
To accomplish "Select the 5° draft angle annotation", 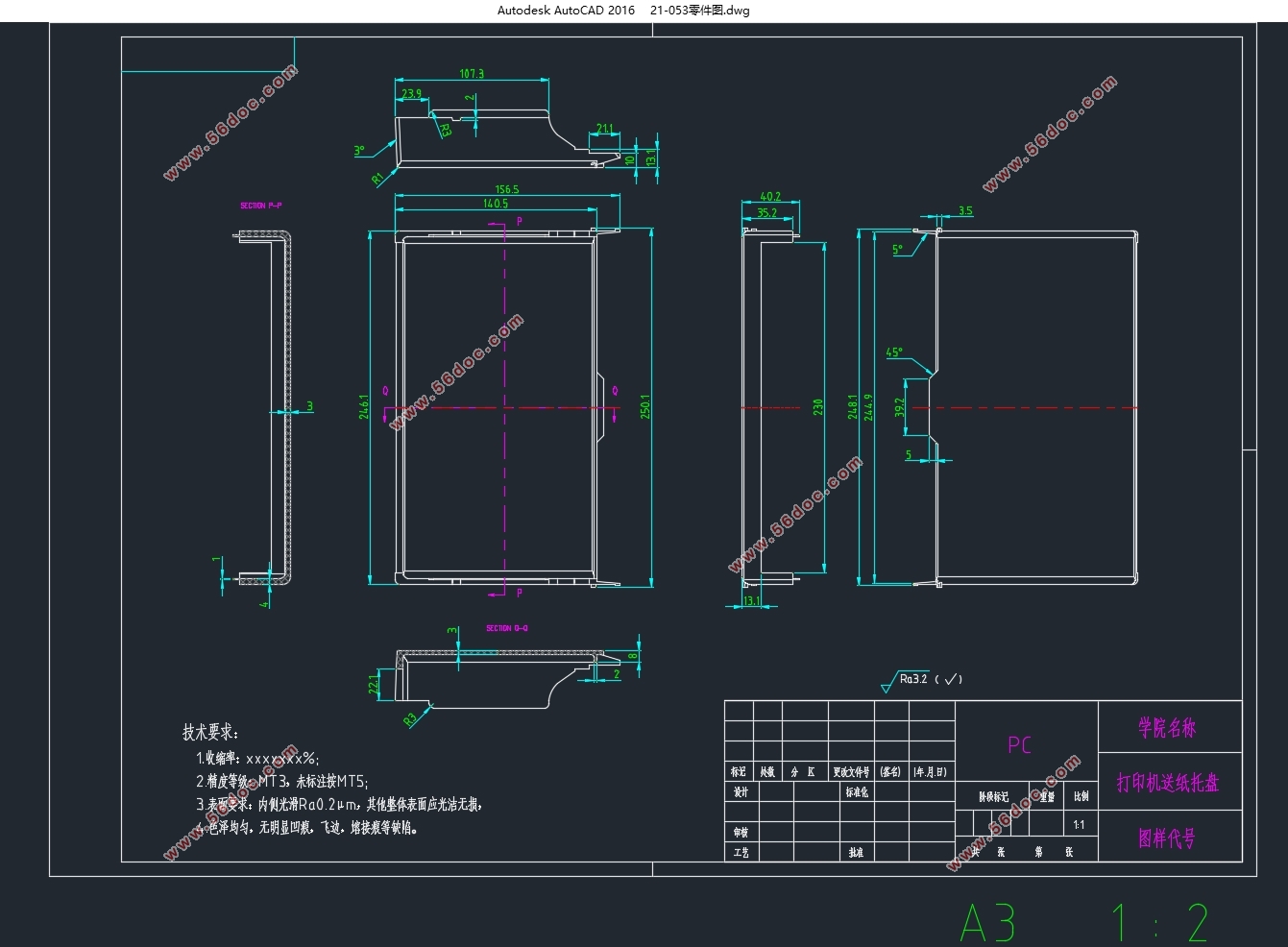I will (898, 250).
